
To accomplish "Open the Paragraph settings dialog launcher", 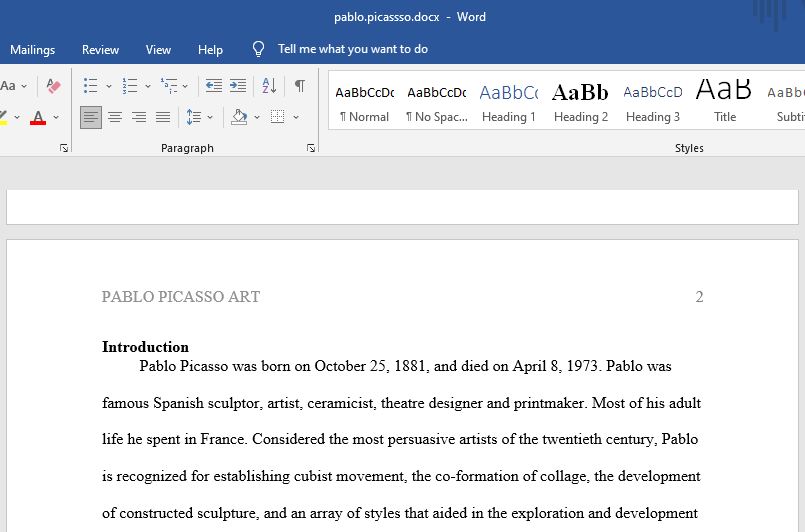I will click(x=311, y=148).
